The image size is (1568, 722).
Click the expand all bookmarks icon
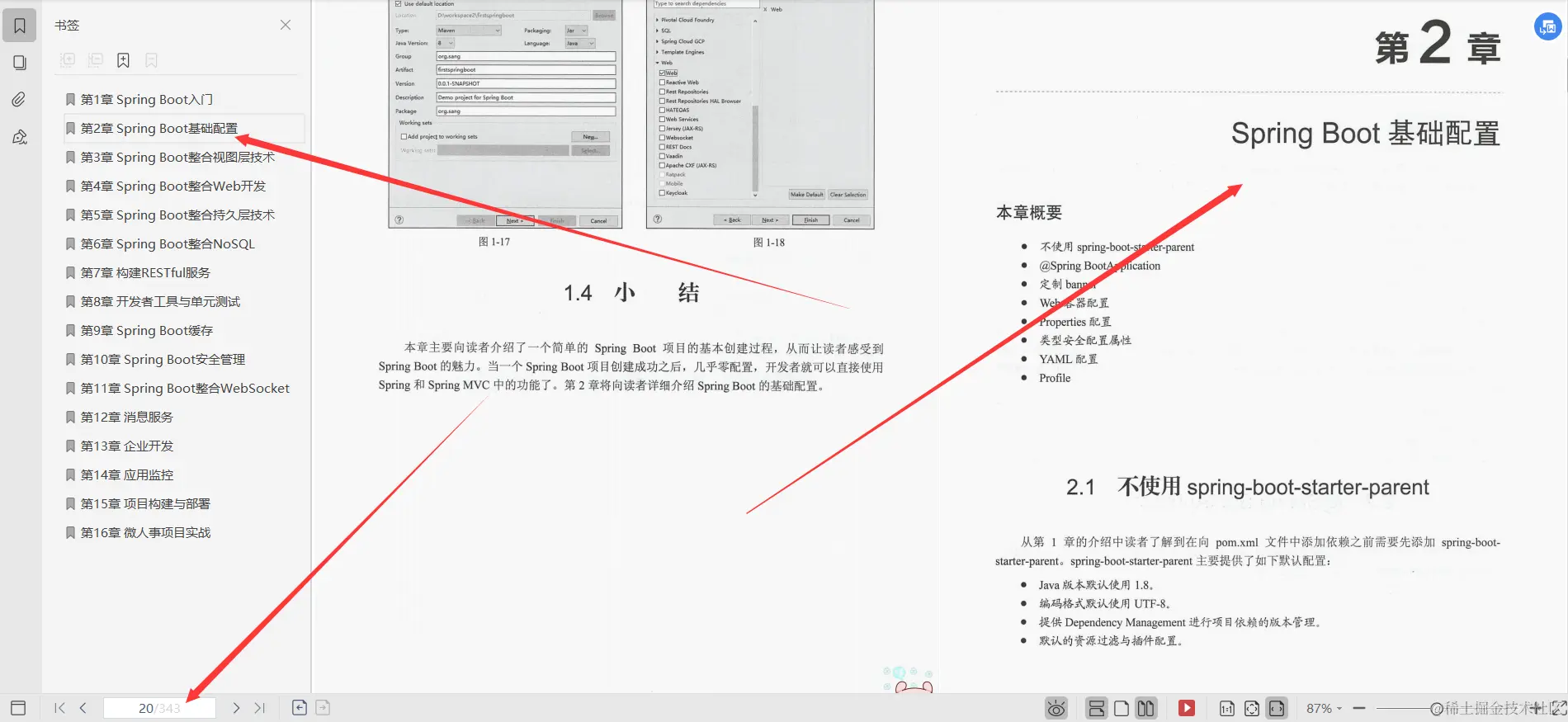tap(68, 60)
